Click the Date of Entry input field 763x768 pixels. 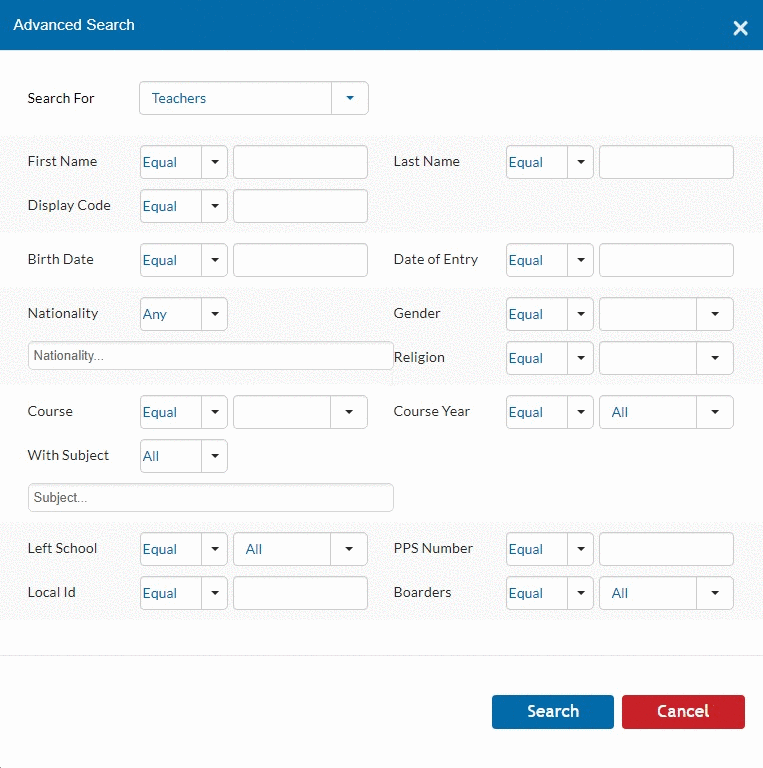point(666,260)
